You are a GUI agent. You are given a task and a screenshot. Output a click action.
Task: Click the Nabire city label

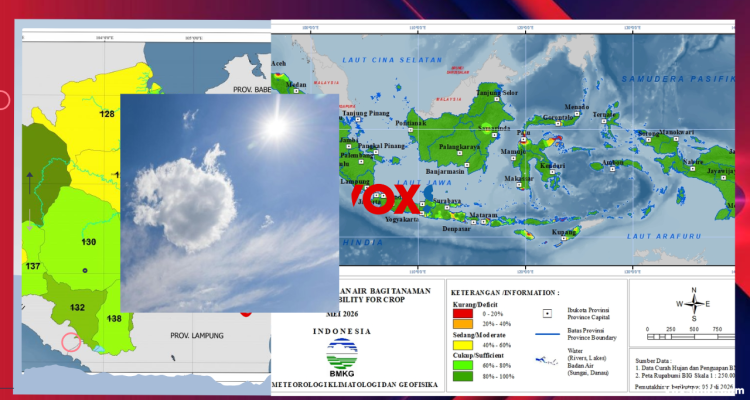(693, 162)
